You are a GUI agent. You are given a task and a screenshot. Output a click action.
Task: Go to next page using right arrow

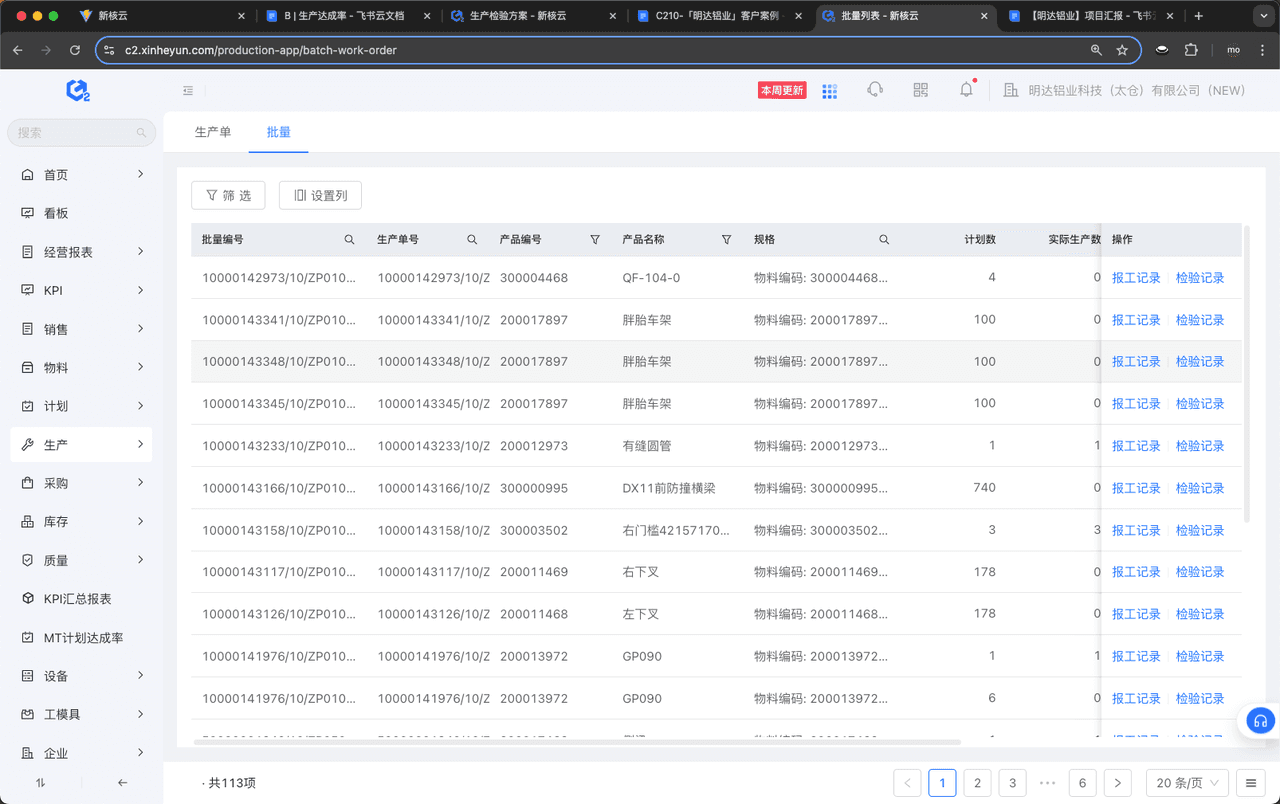point(1118,783)
